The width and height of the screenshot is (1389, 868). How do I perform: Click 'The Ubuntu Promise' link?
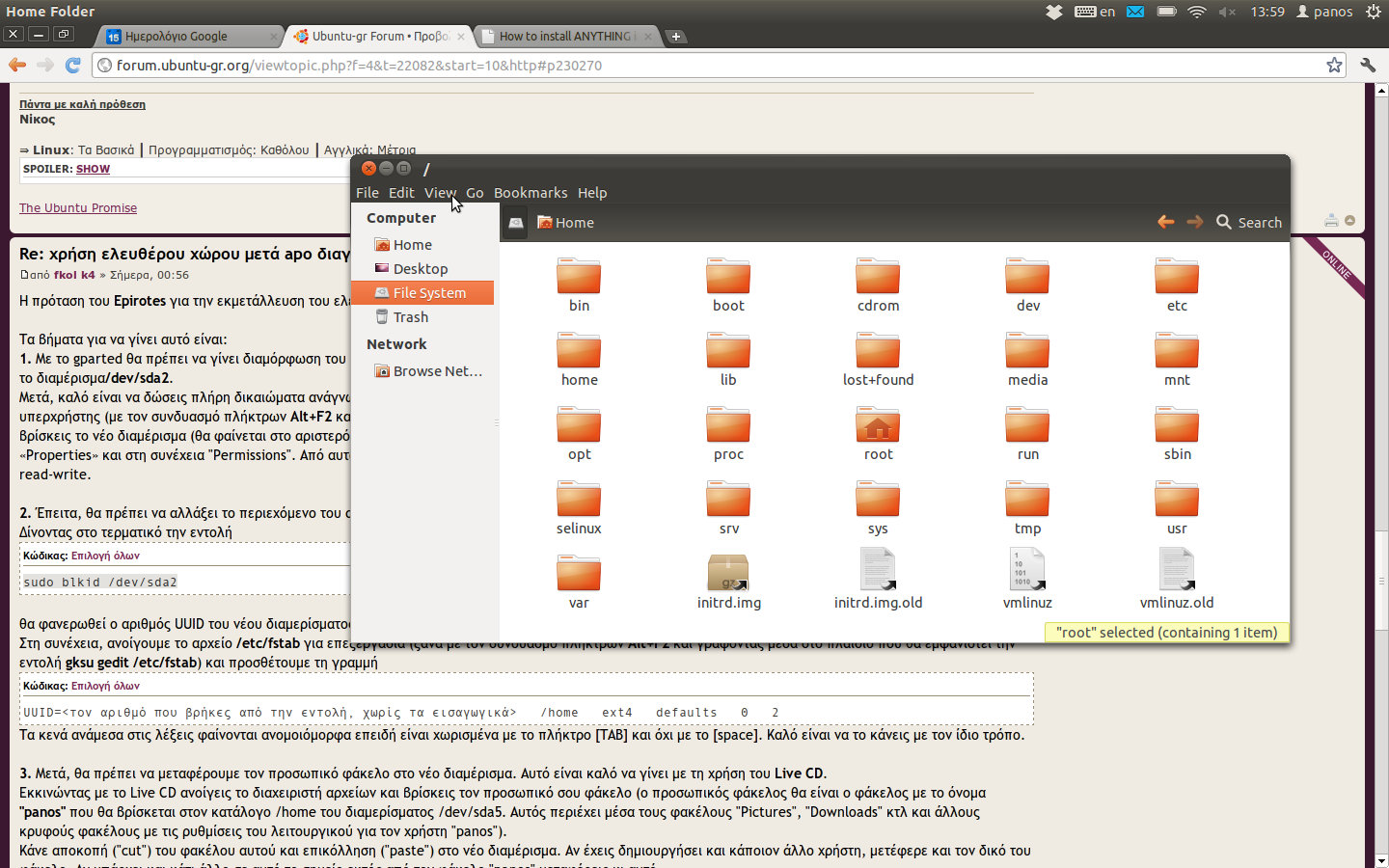[x=78, y=208]
